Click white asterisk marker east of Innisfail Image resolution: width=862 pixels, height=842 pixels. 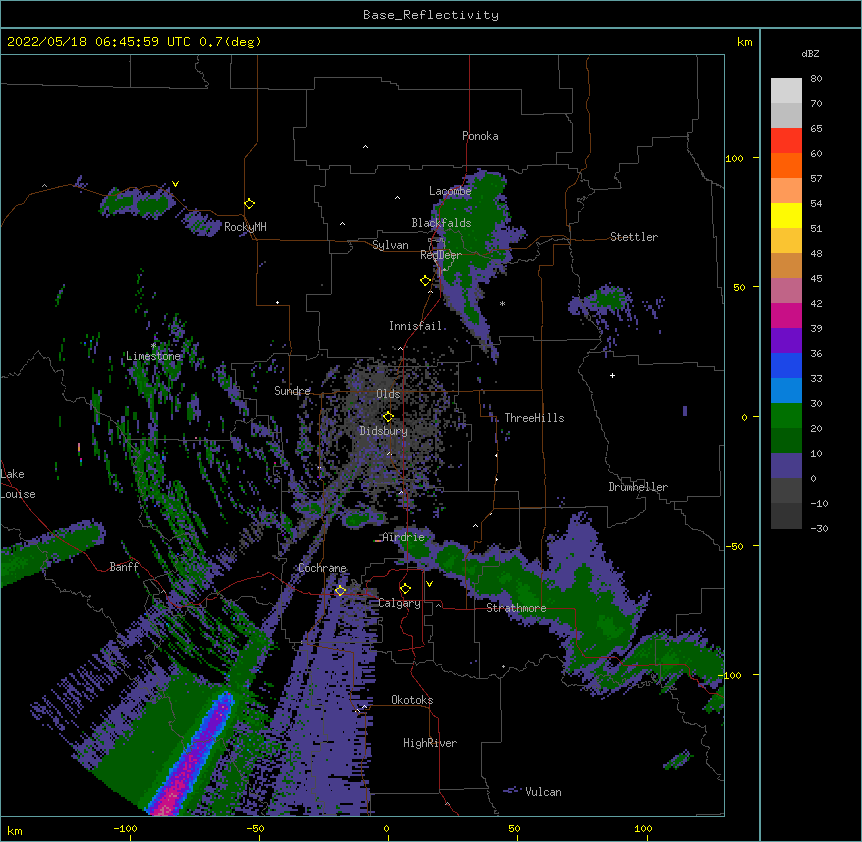point(502,304)
